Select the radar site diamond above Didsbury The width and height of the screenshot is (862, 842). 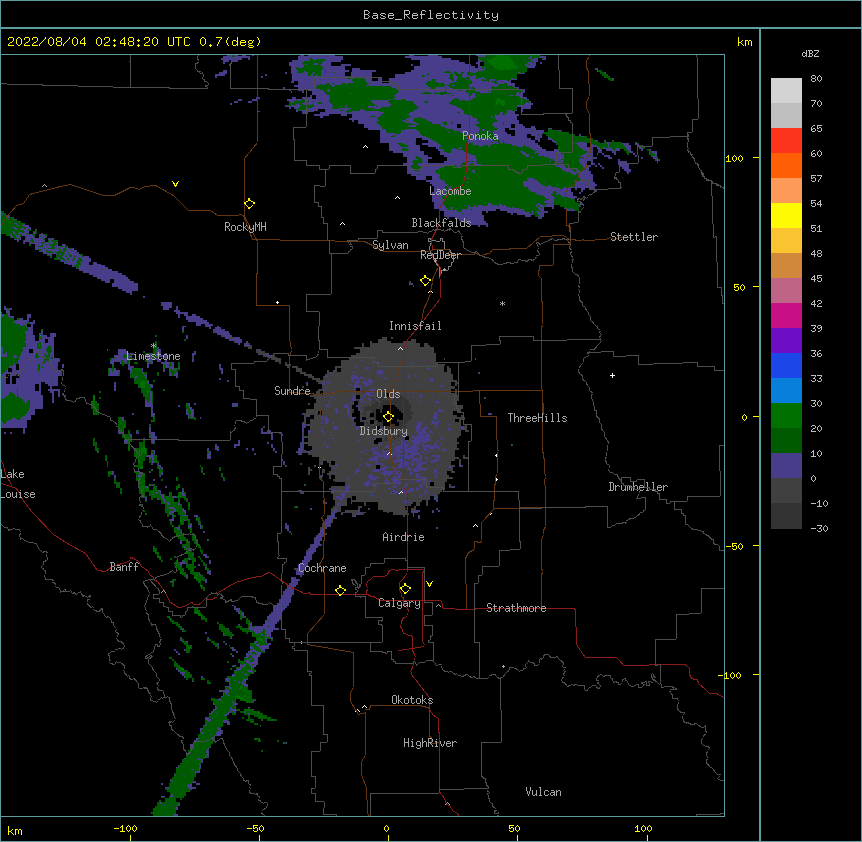[388, 416]
